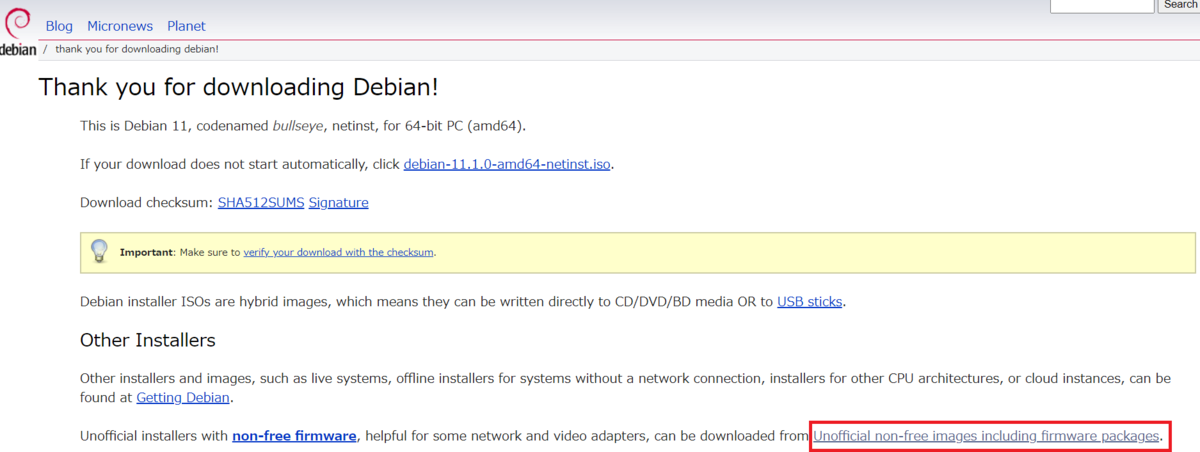Click the search input field
This screenshot has width=1200, height=452.
1103,5
